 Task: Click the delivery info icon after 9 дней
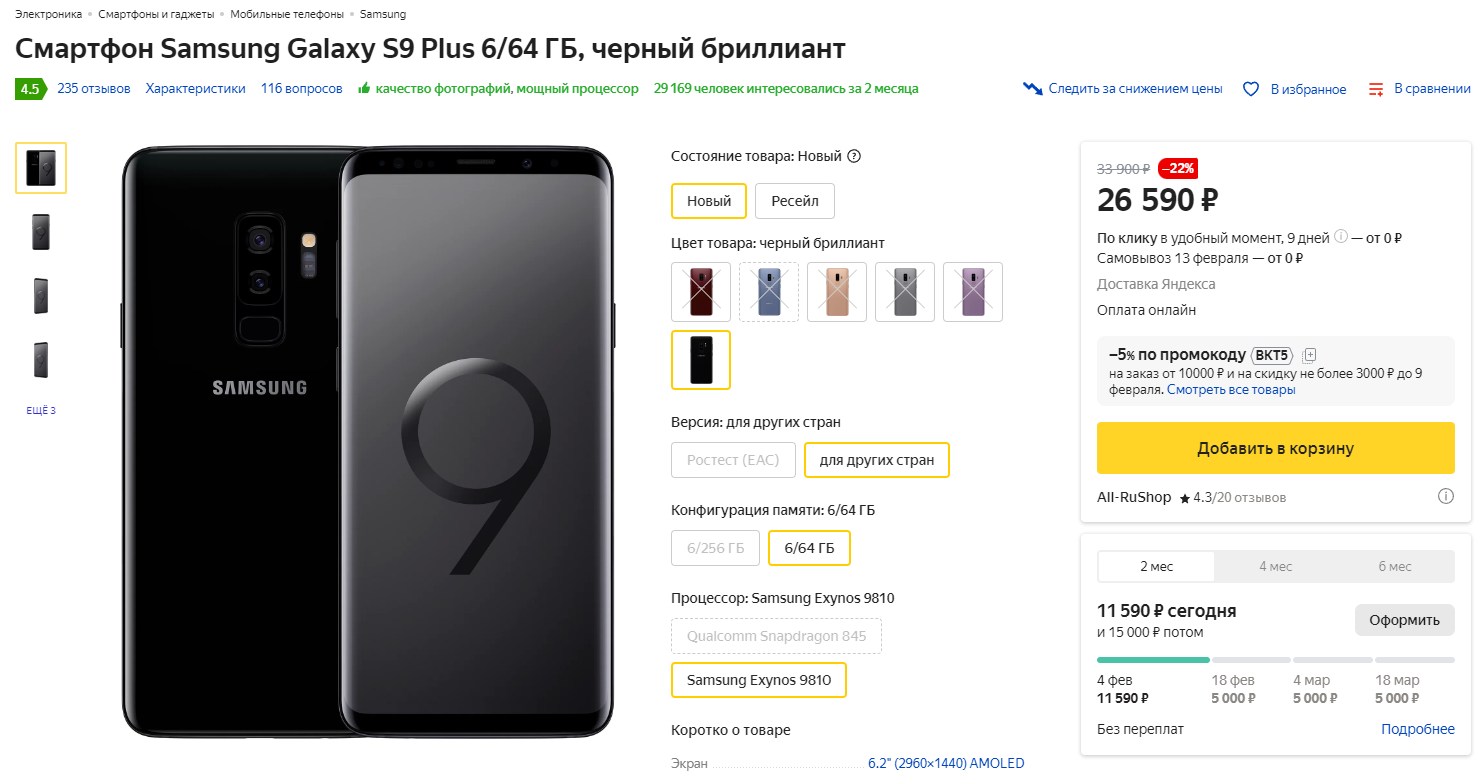(1341, 238)
